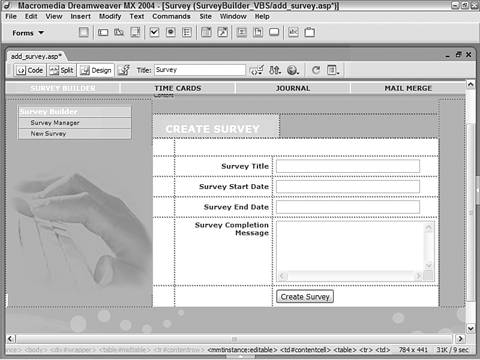Open the Window menu
480x360 pixels.
pos(233,16)
